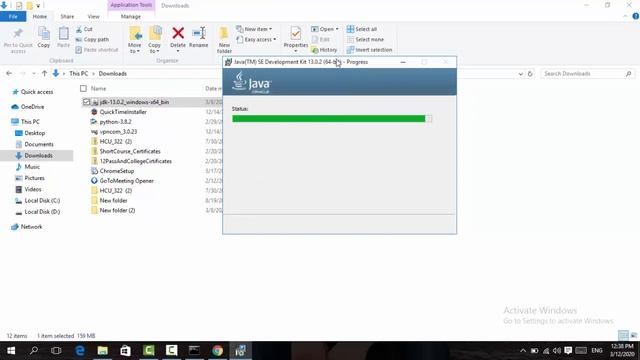Click the Cut command
The image size is (640, 360).
click(x=84, y=29)
